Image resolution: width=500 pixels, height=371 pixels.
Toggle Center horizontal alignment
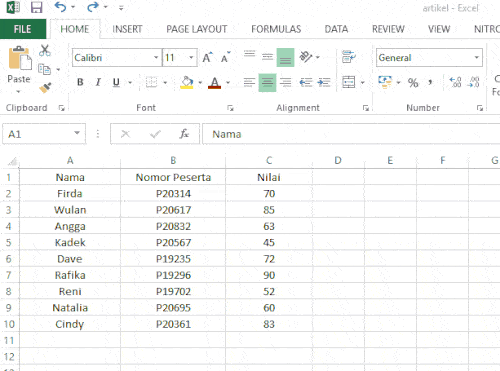pos(267,82)
